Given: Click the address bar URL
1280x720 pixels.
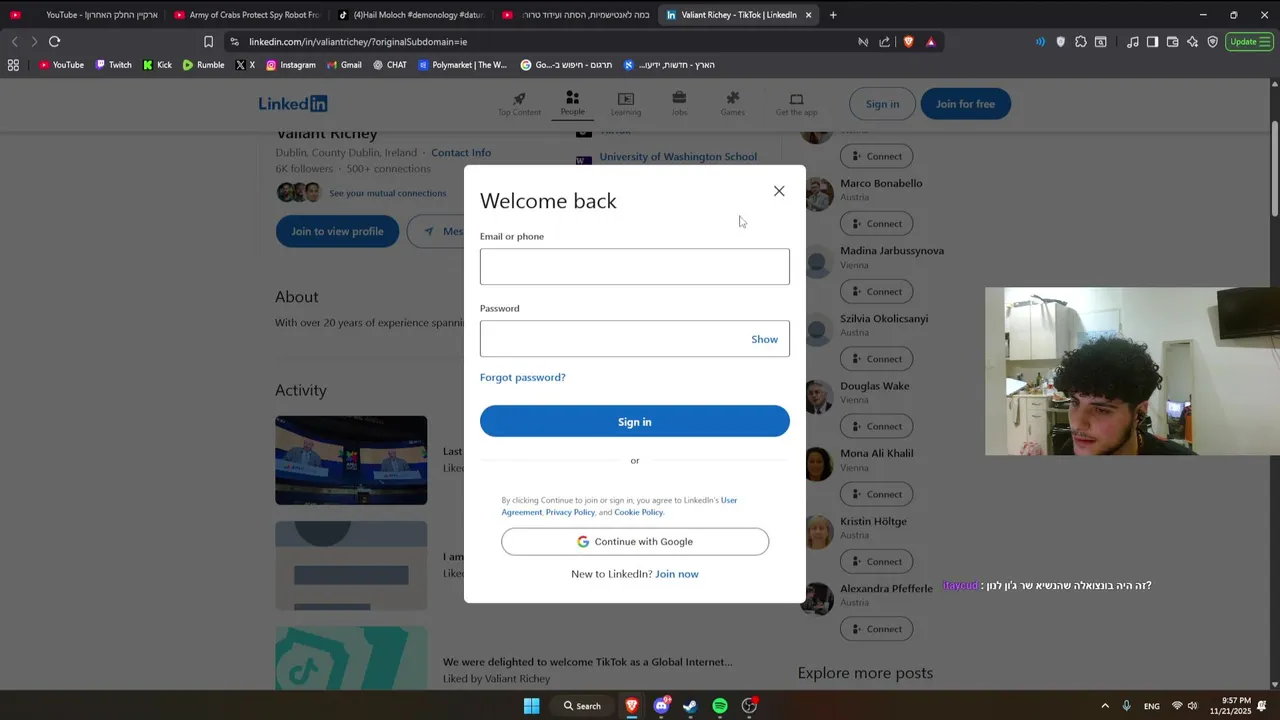Looking at the screenshot, I should 358,42.
